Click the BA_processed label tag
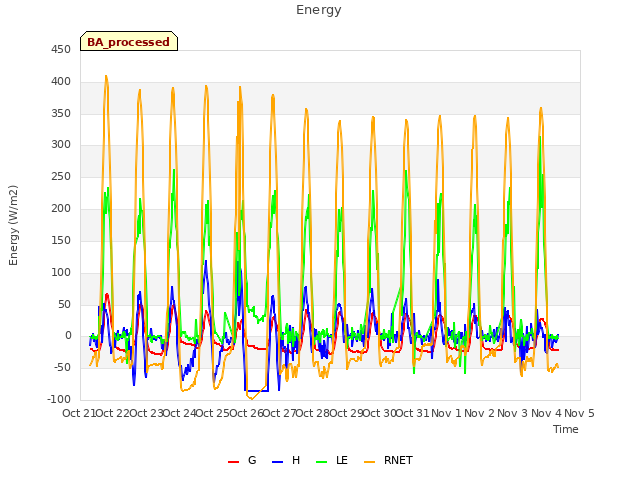This screenshot has width=640, height=480. click(x=129, y=41)
